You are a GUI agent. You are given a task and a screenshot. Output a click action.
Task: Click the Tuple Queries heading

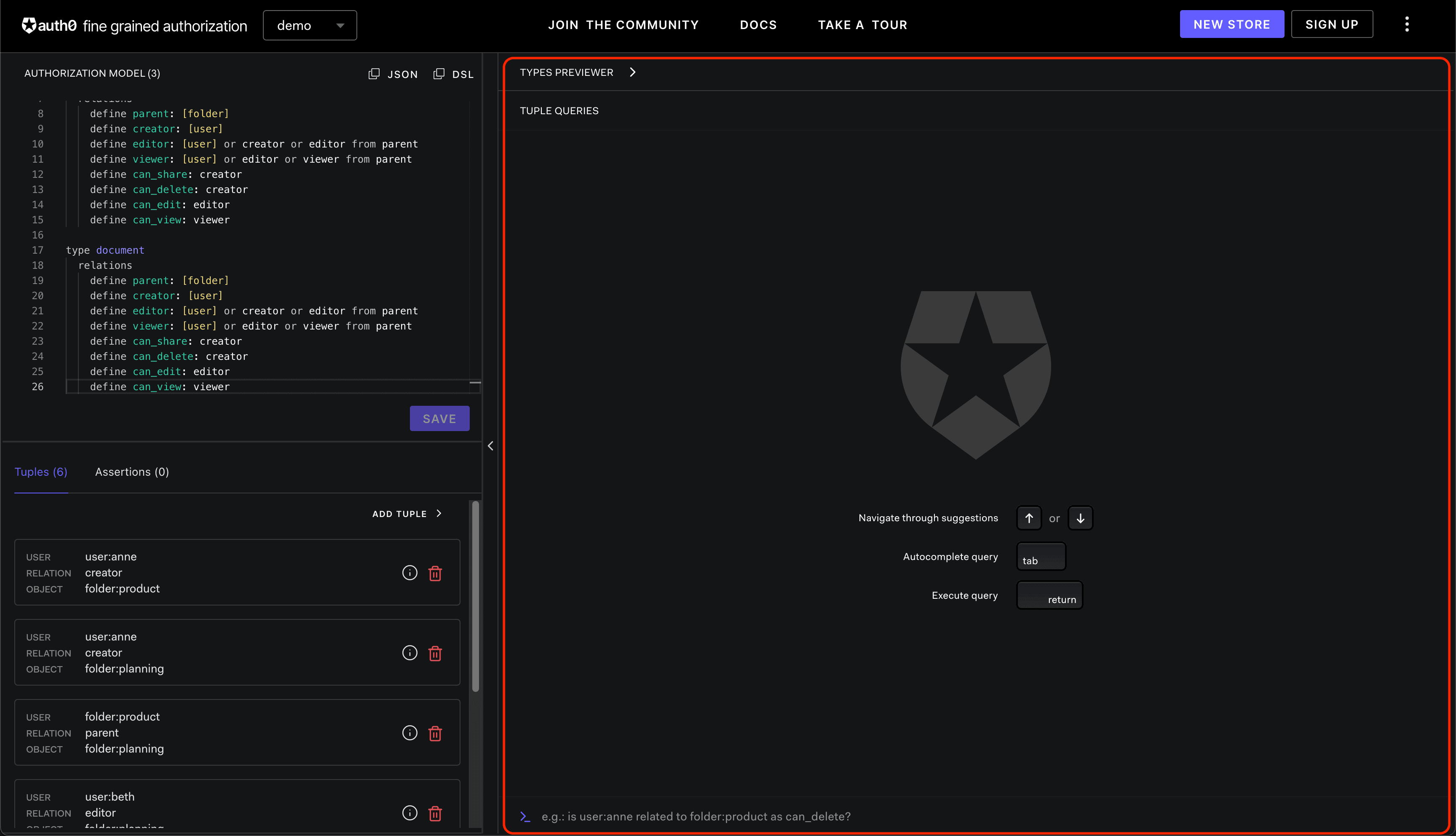[x=559, y=111]
